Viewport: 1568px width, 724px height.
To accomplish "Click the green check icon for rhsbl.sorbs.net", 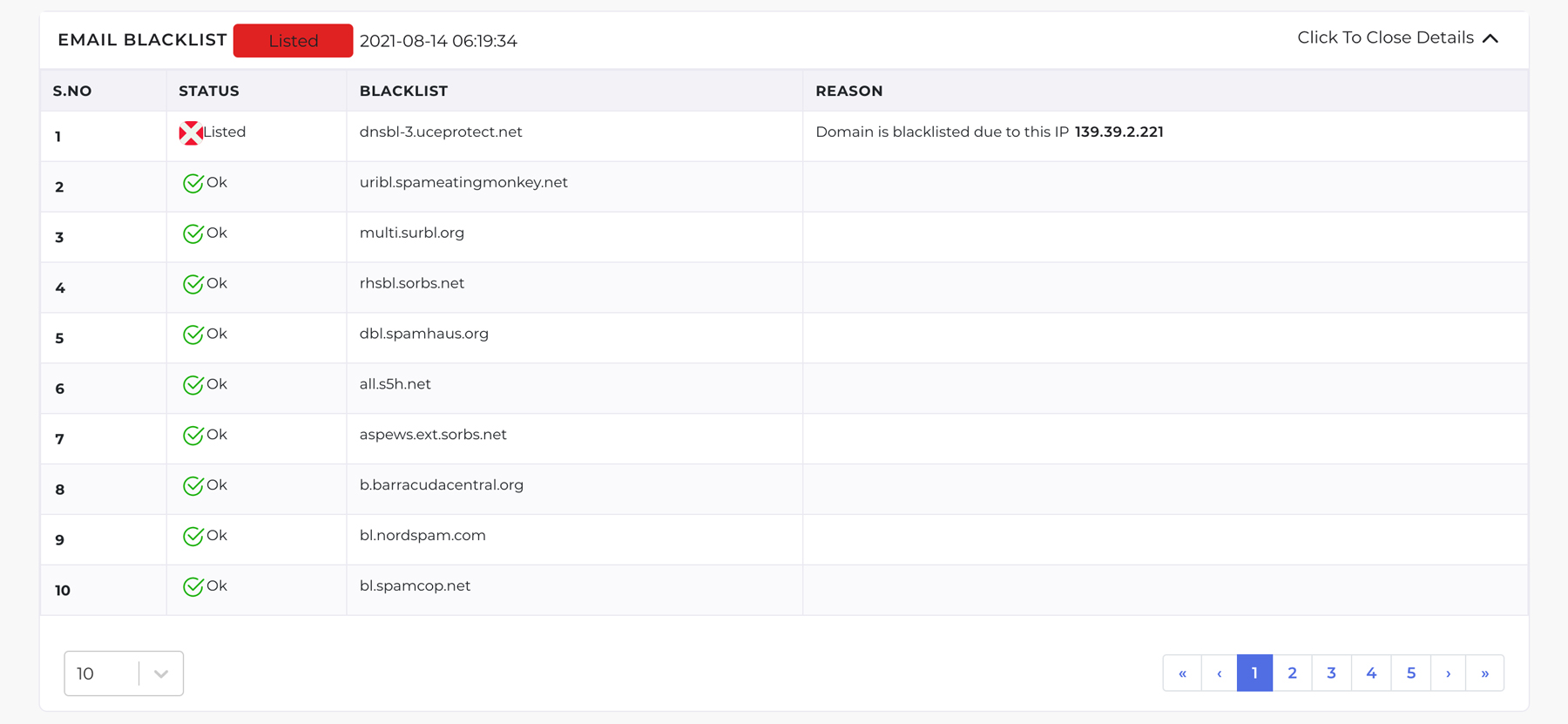I will click(x=193, y=284).
